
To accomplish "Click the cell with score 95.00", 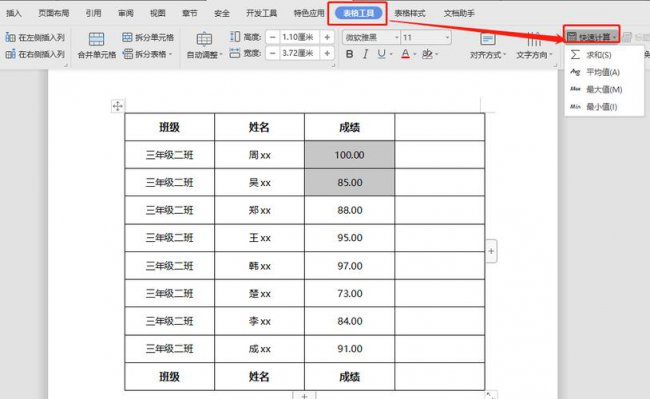I will (x=349, y=238).
